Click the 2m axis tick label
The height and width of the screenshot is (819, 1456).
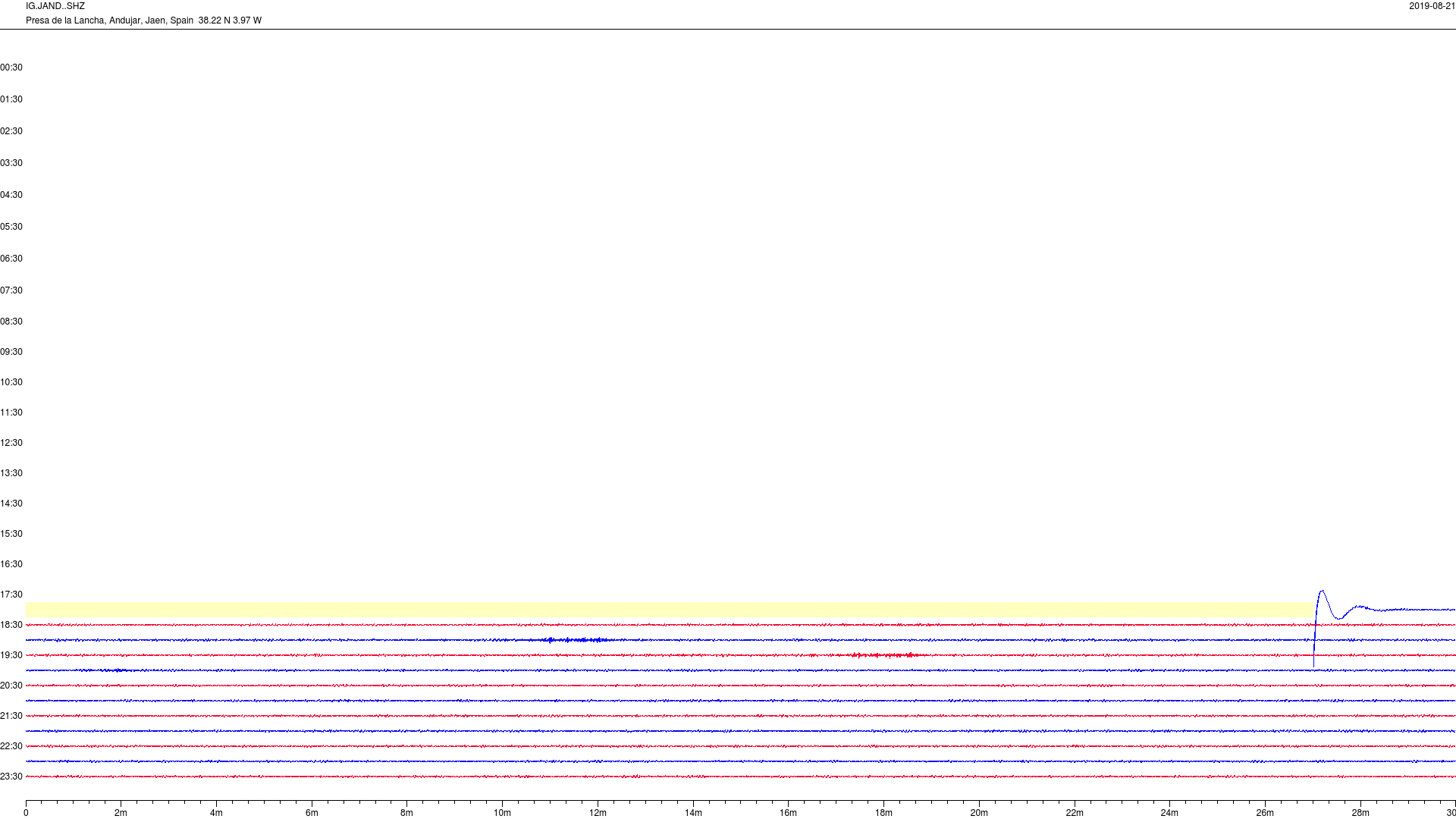[x=121, y=813]
